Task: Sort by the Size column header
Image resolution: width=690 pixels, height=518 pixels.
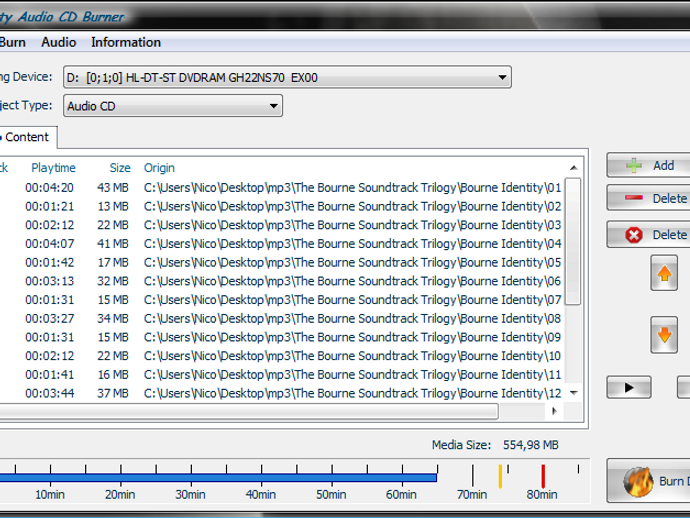Action: pyautogui.click(x=120, y=168)
